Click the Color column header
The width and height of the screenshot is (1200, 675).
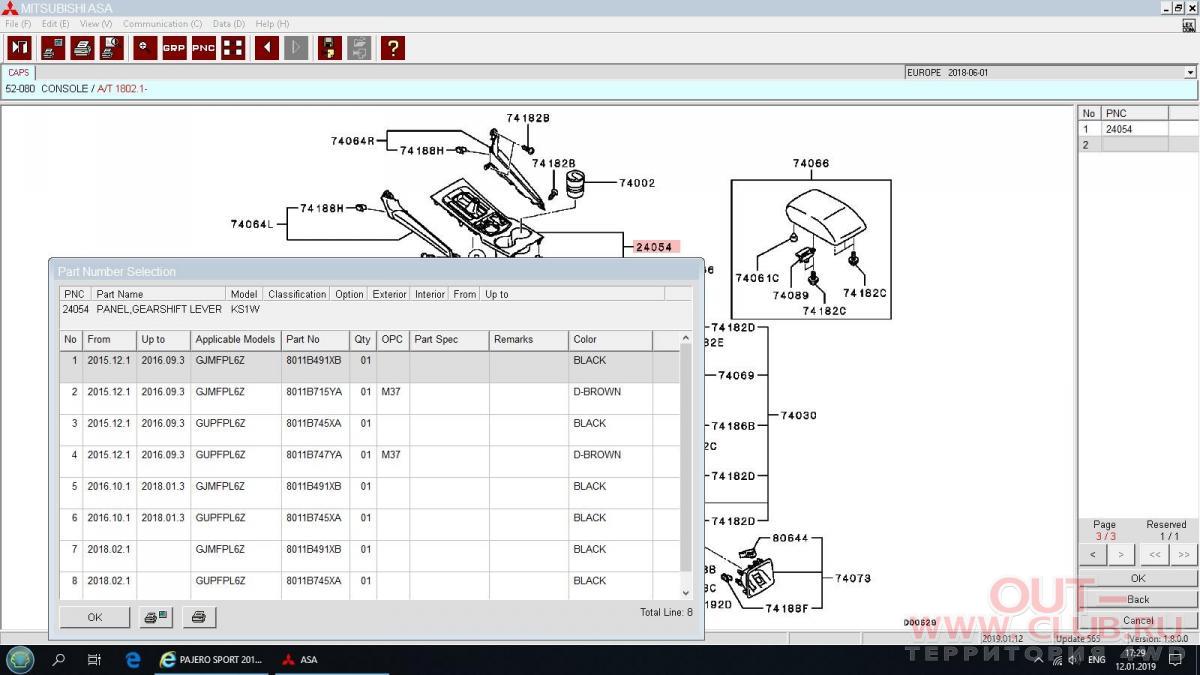[611, 340]
